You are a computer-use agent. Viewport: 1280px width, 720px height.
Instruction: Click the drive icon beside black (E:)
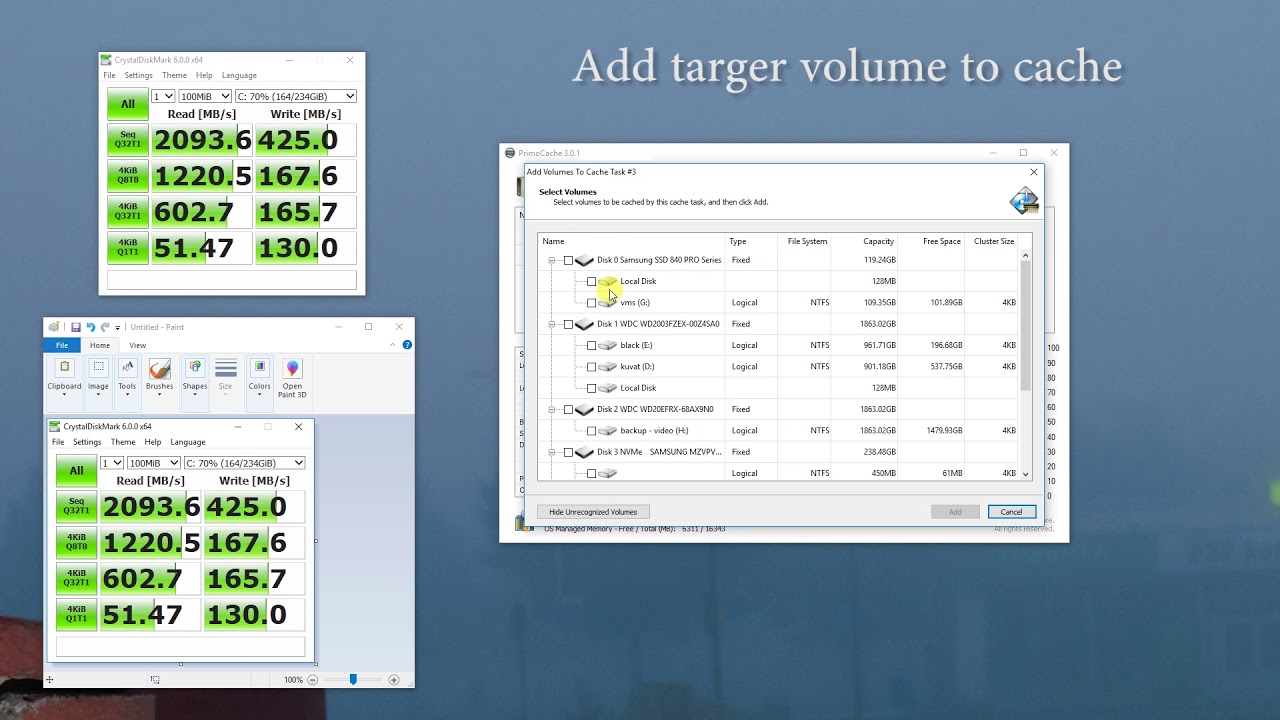coord(608,346)
